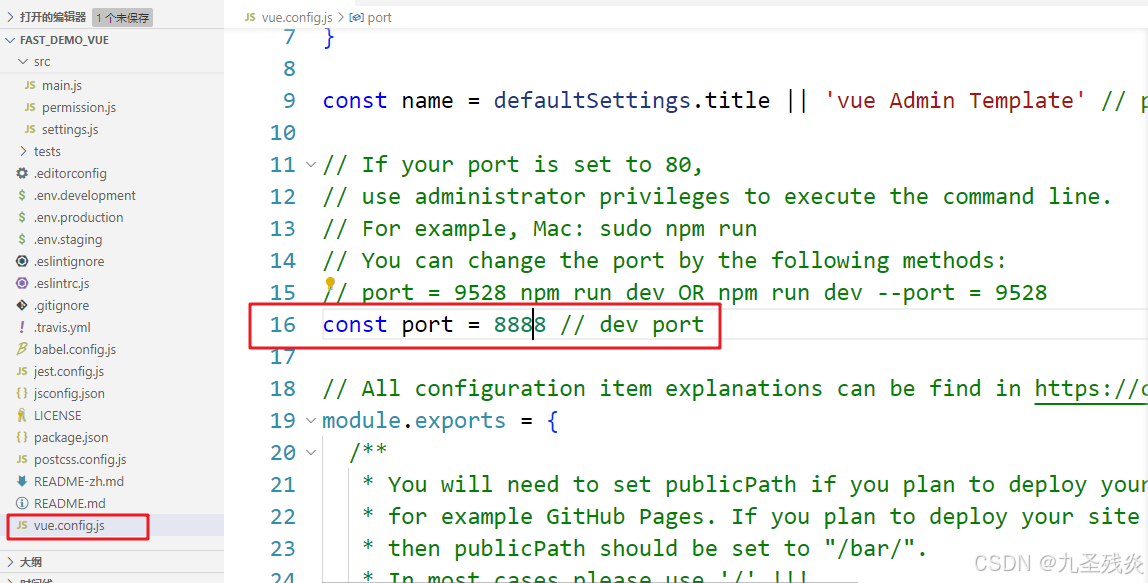Screen dimensions: 1148x583
Task: Open permission.js file
Action: coord(79,107)
